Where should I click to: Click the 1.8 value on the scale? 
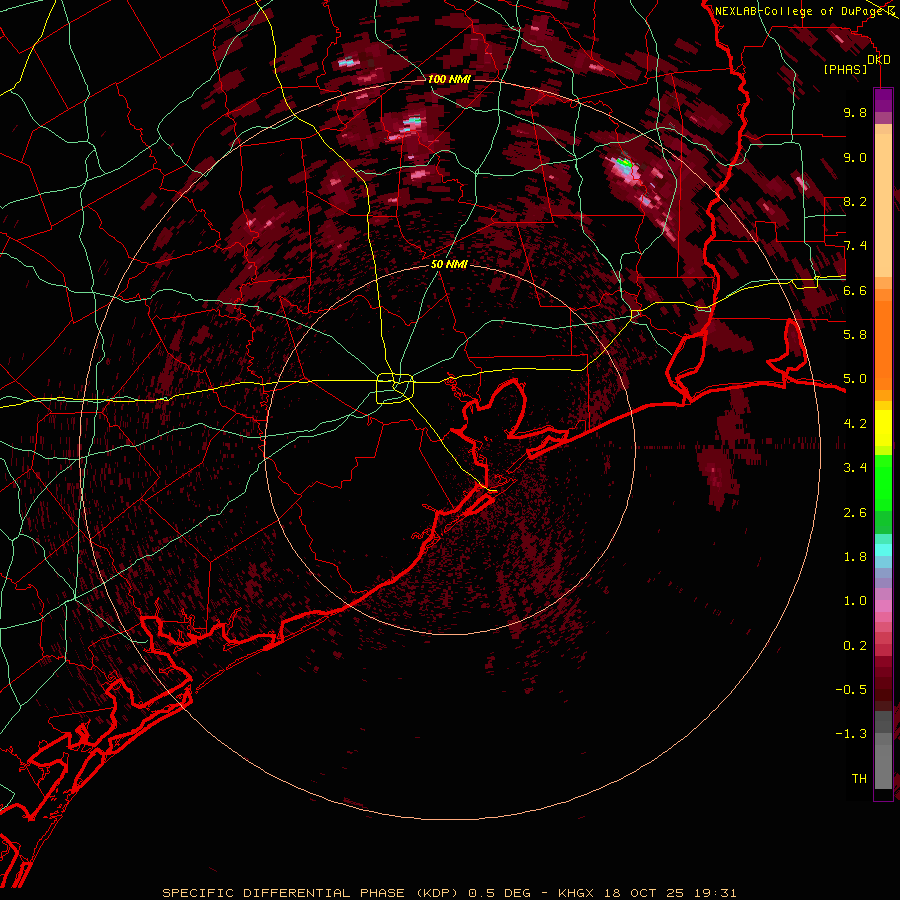855,557
